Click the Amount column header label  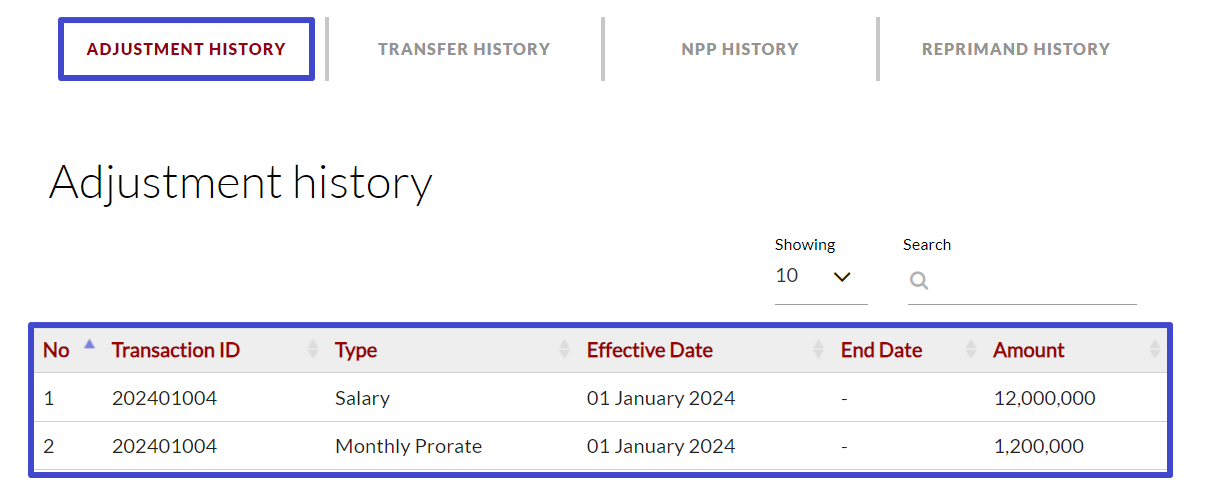tap(1028, 350)
